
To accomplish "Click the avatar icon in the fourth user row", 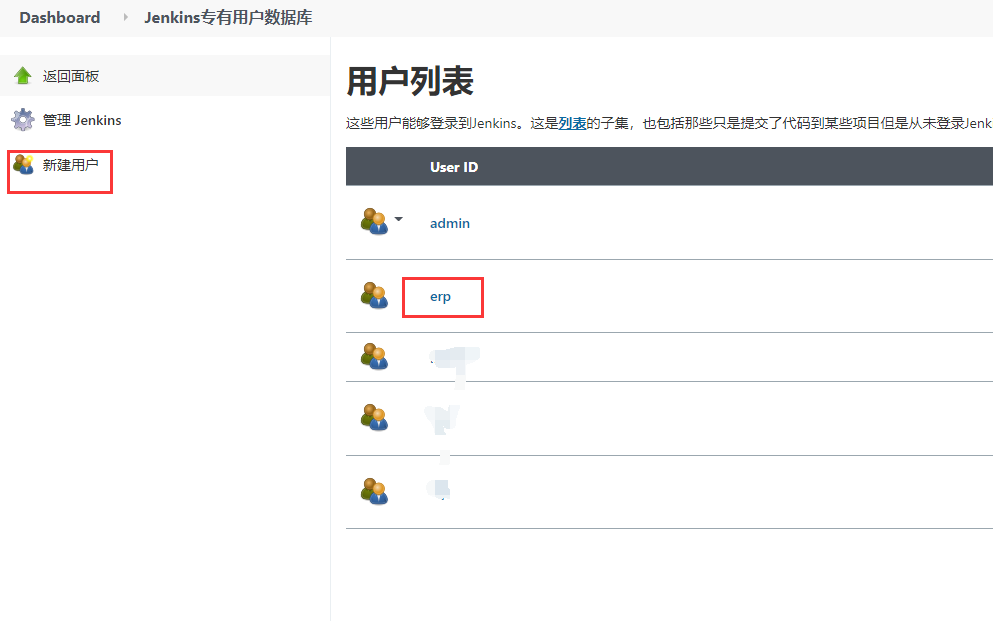I will (374, 417).
